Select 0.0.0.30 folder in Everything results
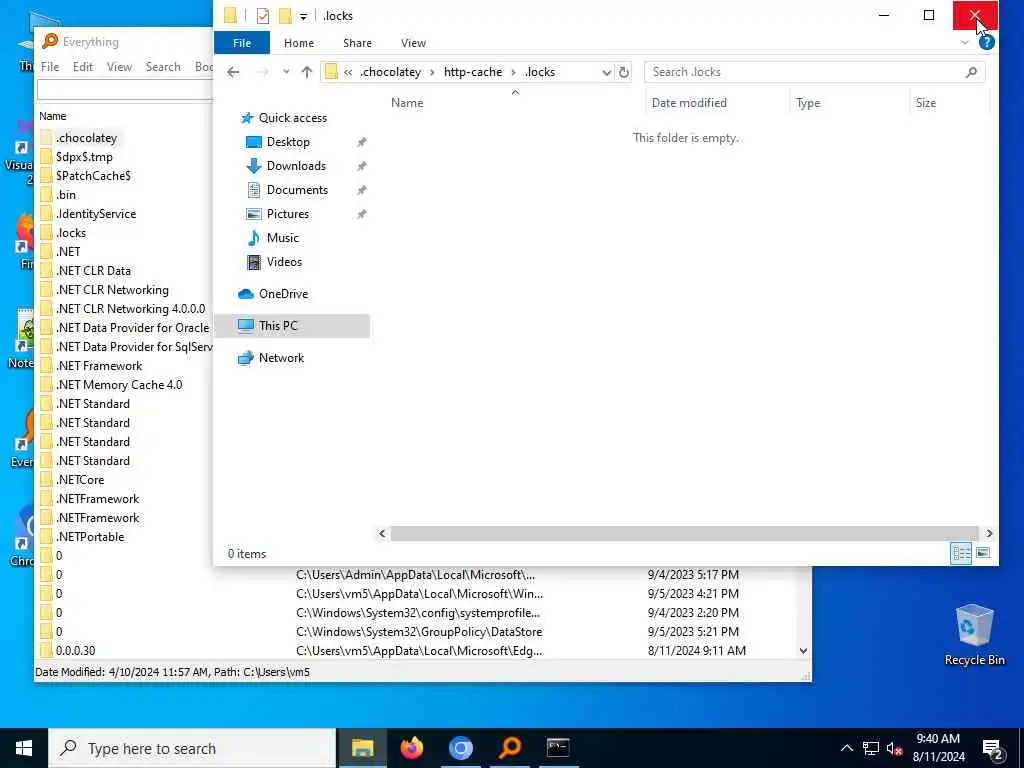The image size is (1024, 768). click(x=75, y=651)
